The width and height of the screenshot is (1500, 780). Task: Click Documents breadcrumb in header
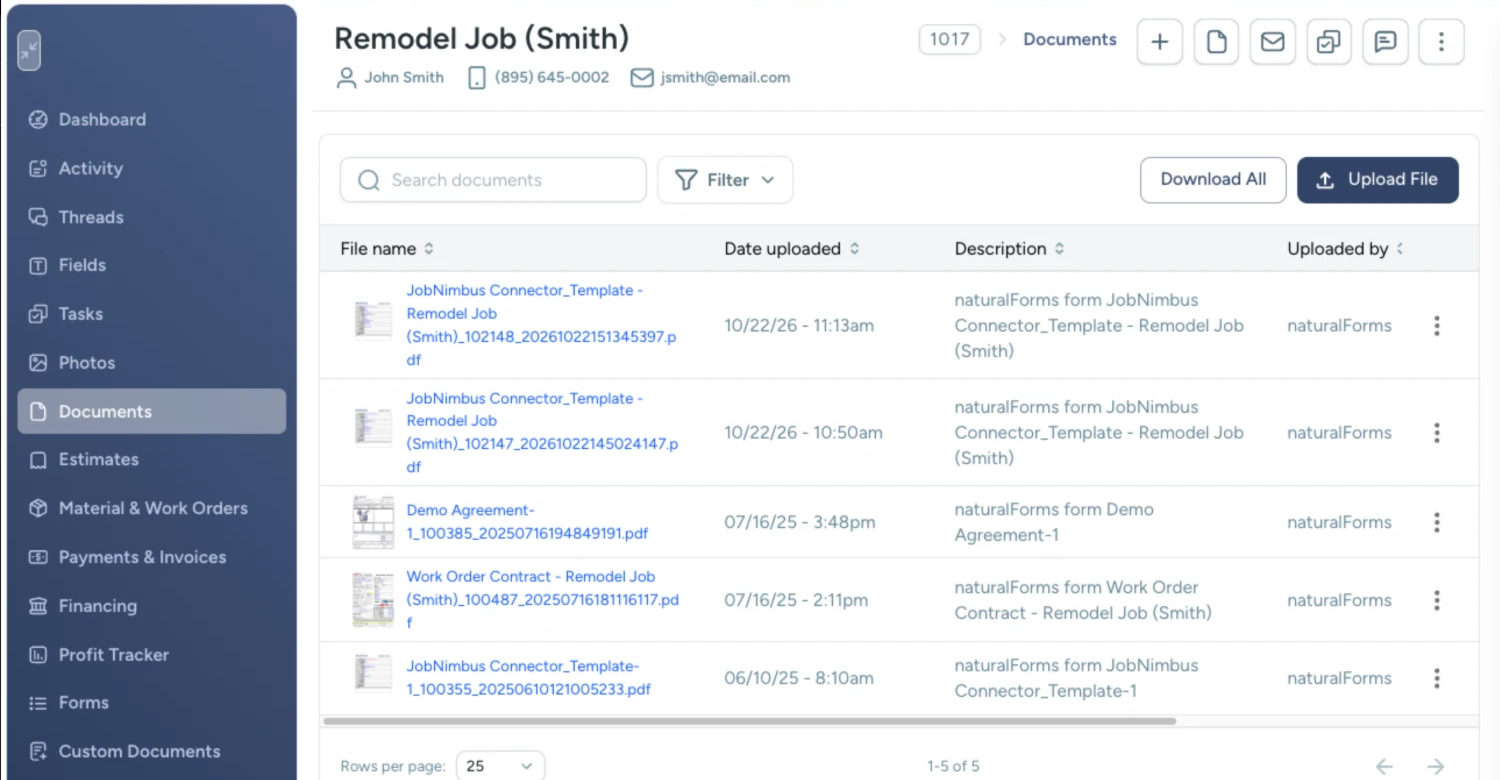1070,40
